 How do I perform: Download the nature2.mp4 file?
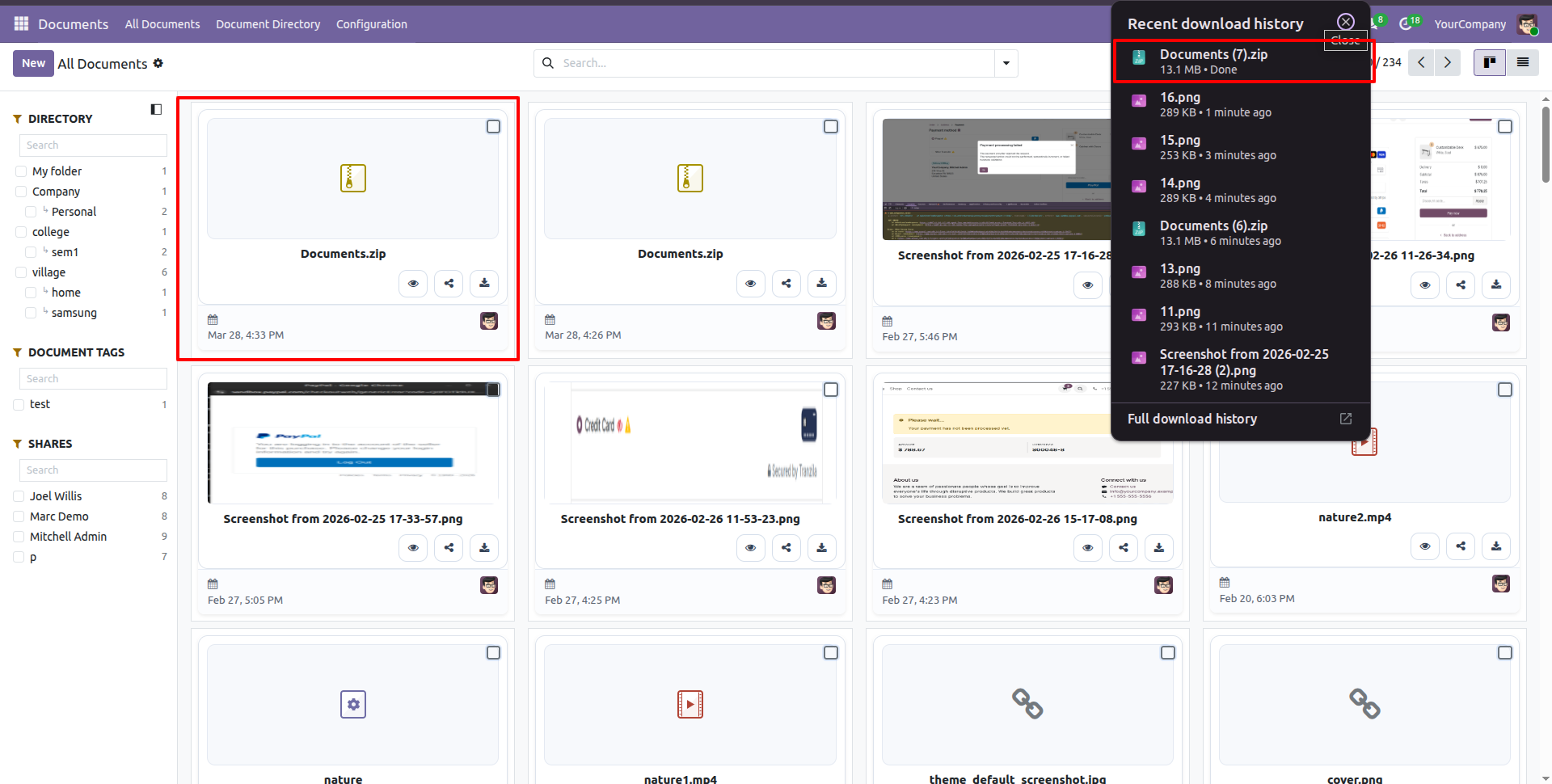(x=1496, y=546)
